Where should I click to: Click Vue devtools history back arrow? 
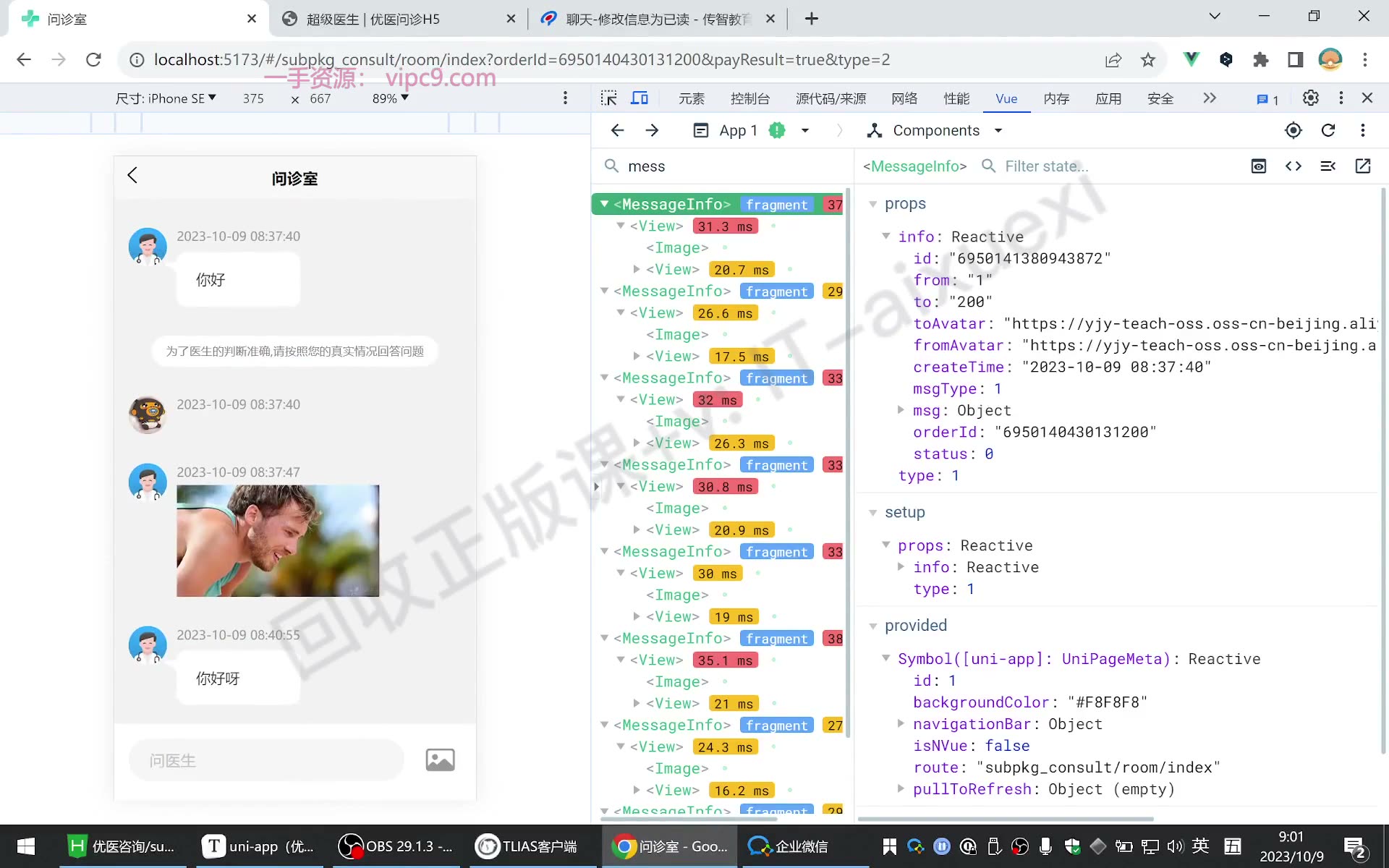[x=617, y=130]
